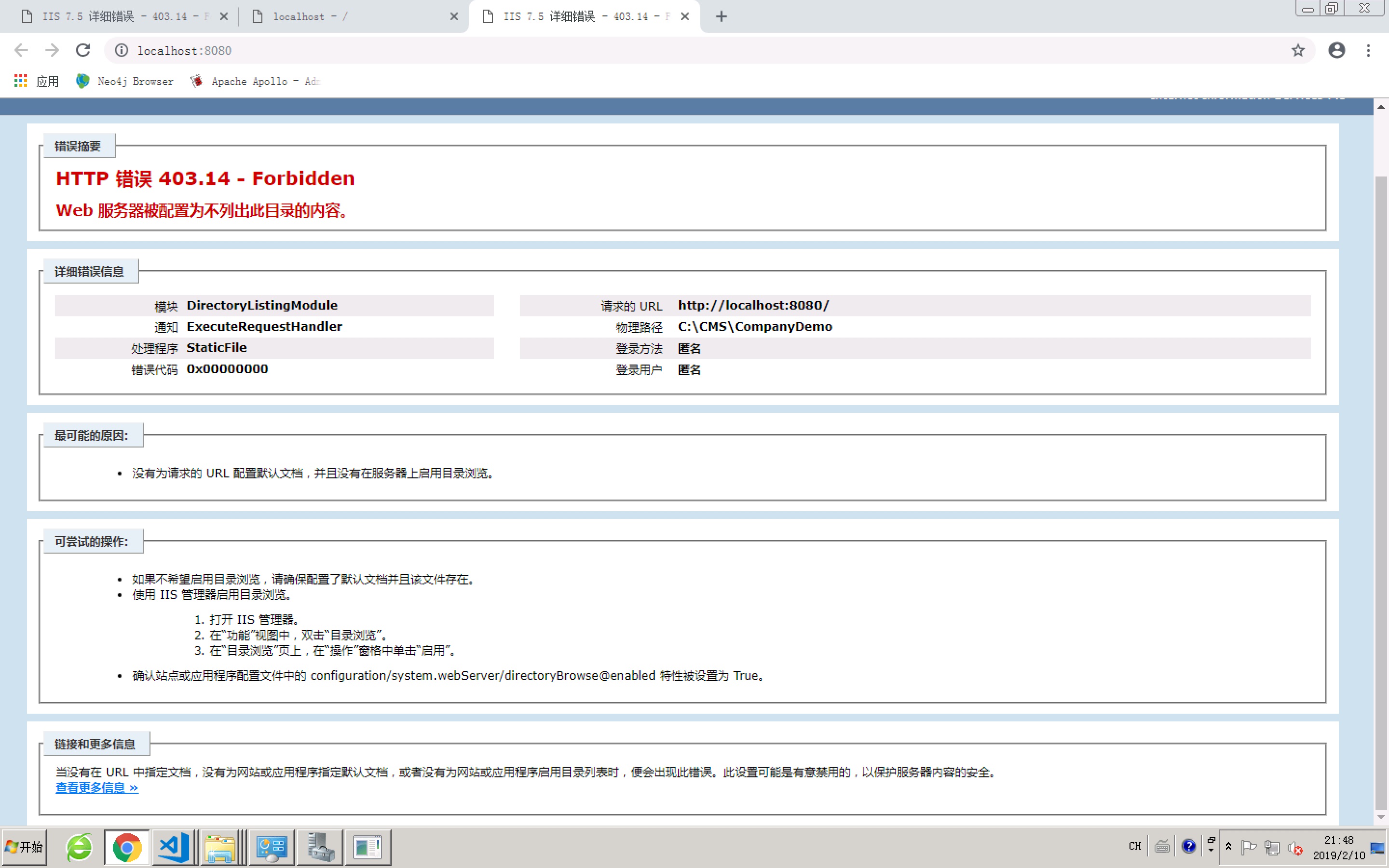This screenshot has height=868, width=1389.
Task: Click the requested URL http://localhost:8080/
Action: 753,305
